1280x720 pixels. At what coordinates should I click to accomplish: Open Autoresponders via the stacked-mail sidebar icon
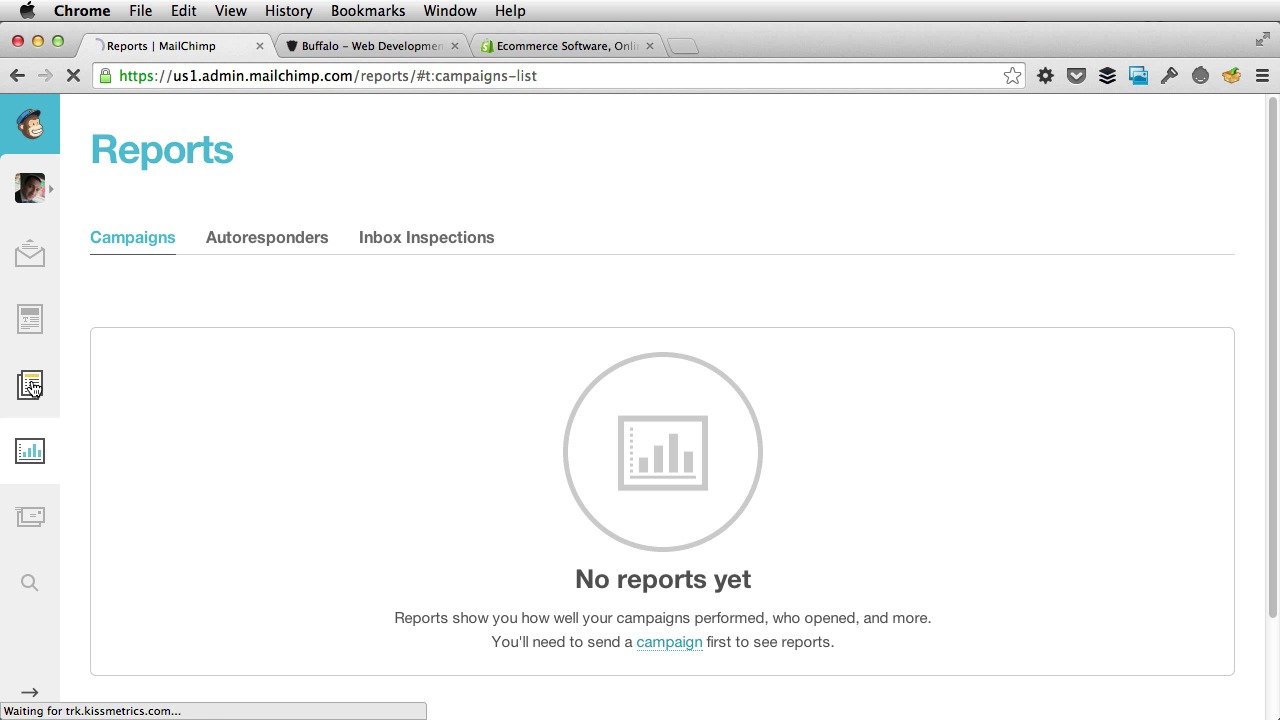pyautogui.click(x=30, y=516)
